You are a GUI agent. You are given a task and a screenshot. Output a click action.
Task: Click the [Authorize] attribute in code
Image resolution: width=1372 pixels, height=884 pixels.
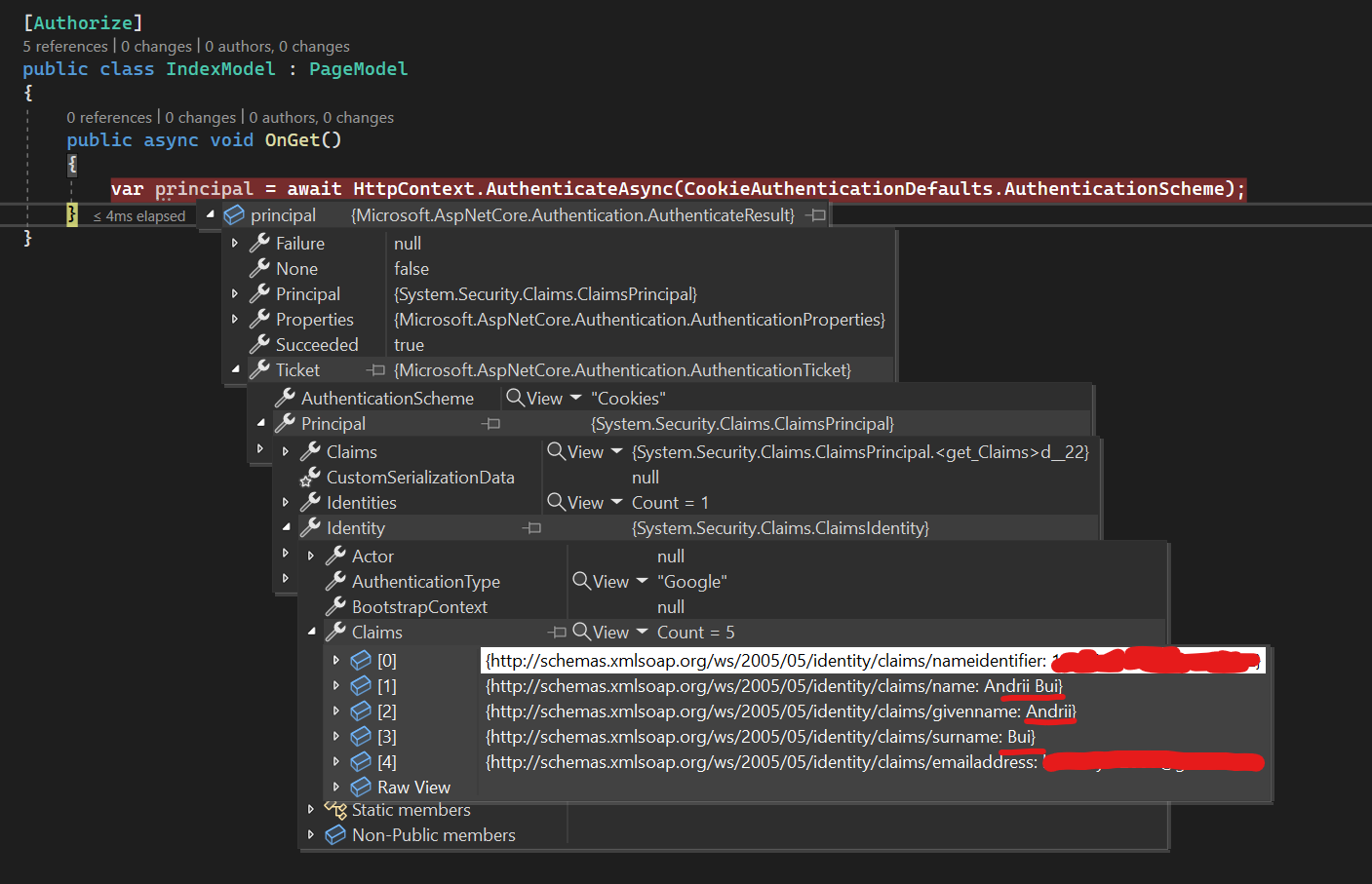pyautogui.click(x=83, y=21)
